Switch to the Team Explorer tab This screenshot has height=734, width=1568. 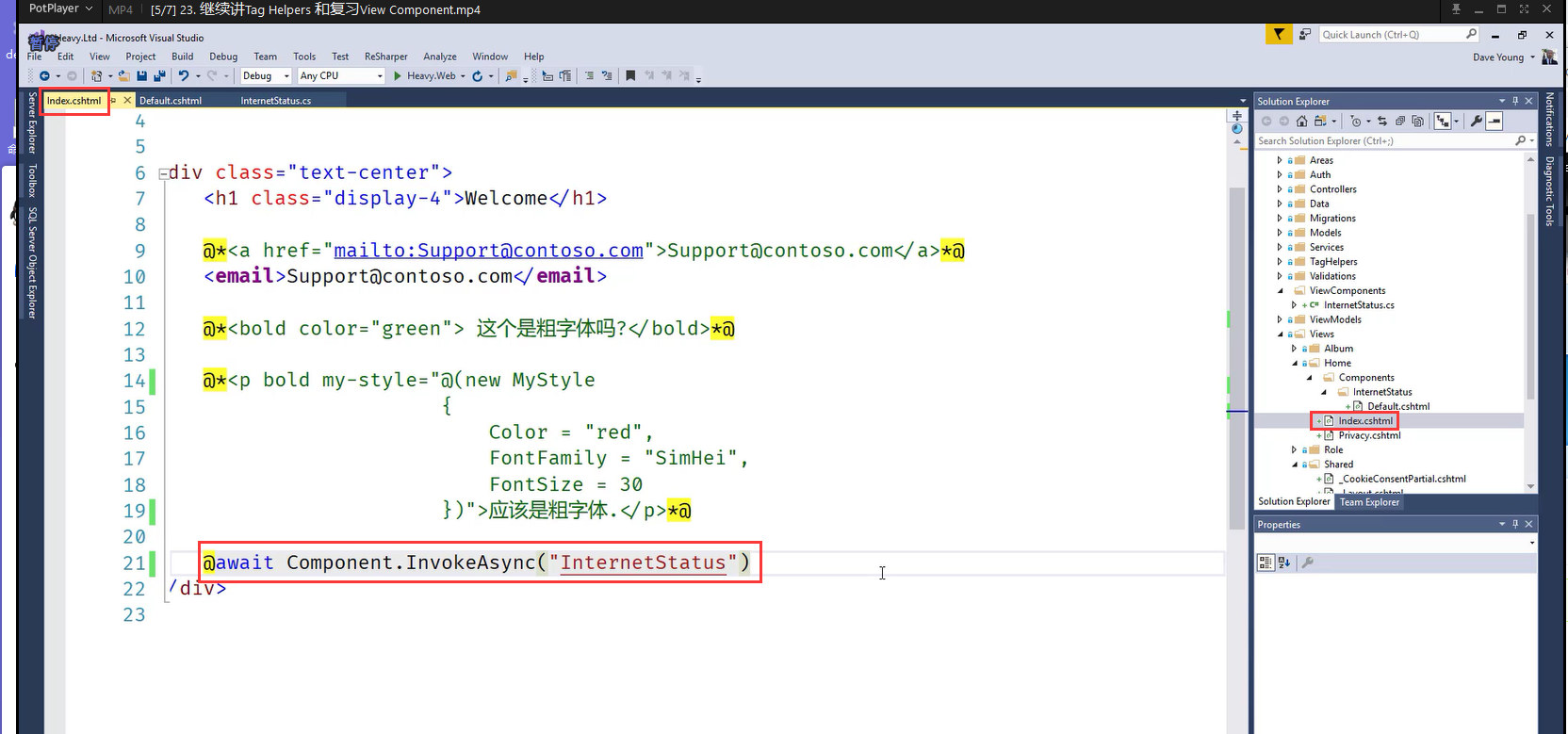(1369, 502)
